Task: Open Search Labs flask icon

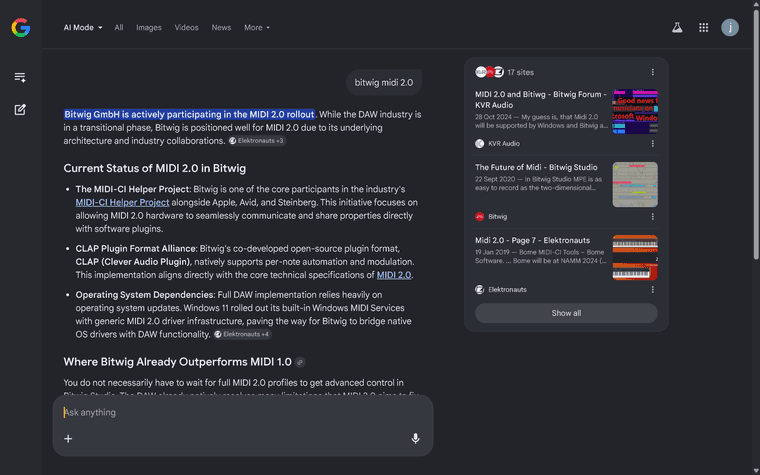Action: [677, 28]
